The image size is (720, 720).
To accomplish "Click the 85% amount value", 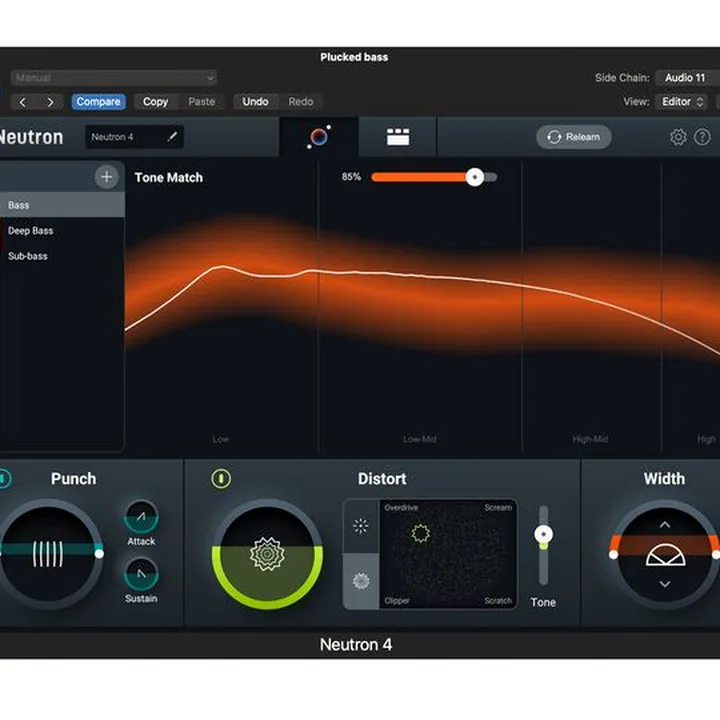I will point(351,177).
